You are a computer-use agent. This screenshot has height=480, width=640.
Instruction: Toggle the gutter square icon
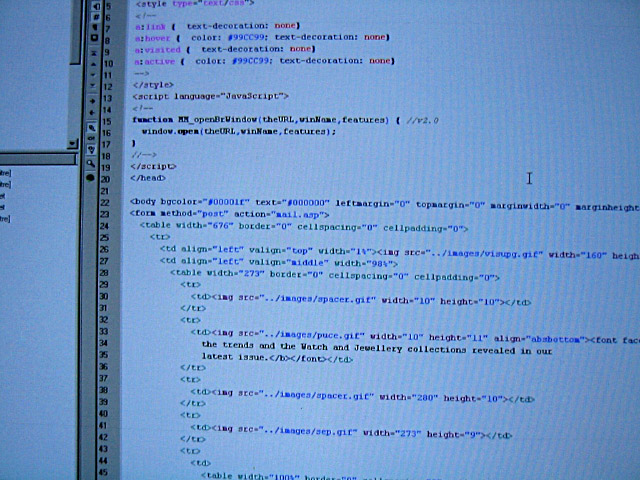tap(95, 38)
